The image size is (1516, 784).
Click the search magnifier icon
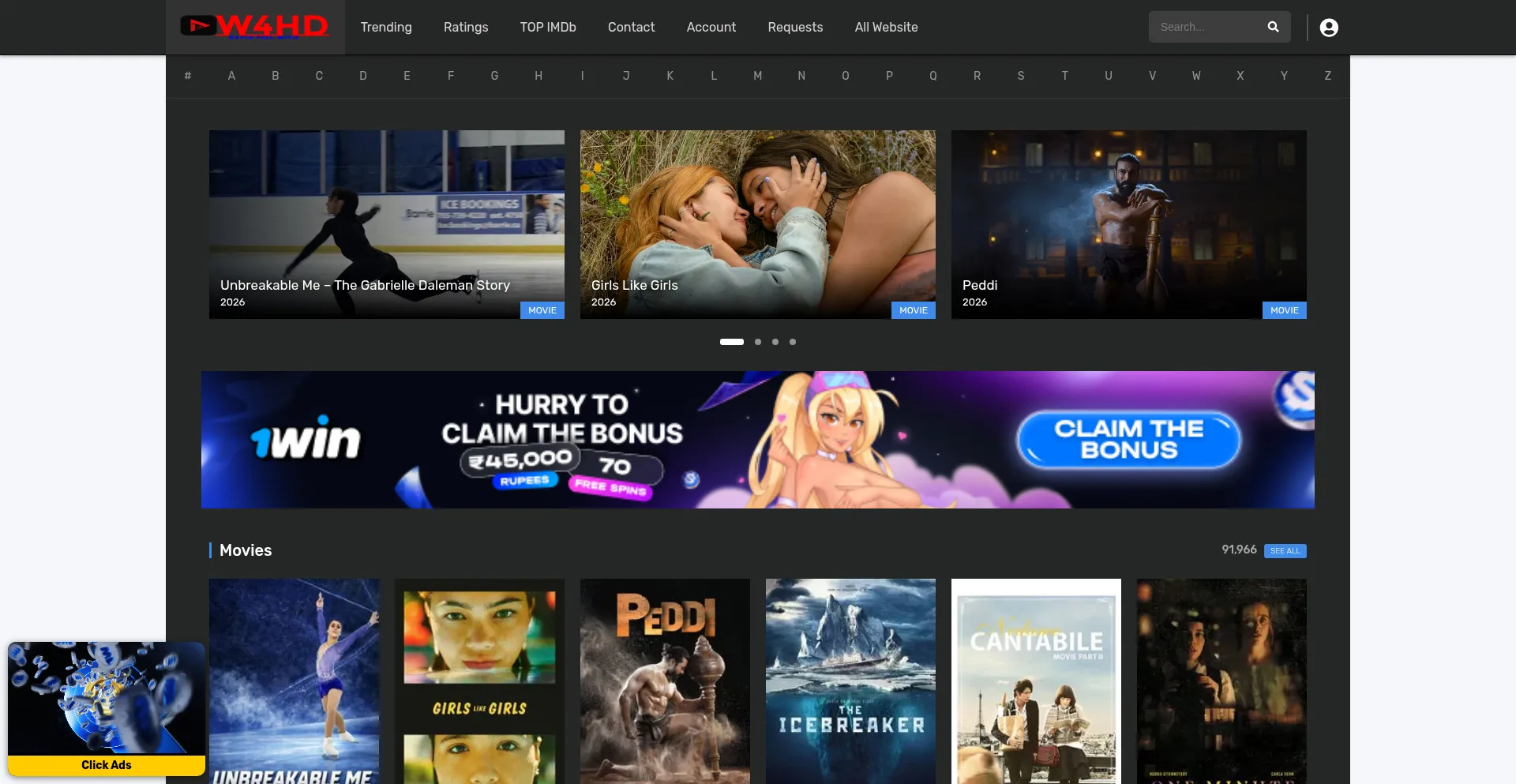1273,27
